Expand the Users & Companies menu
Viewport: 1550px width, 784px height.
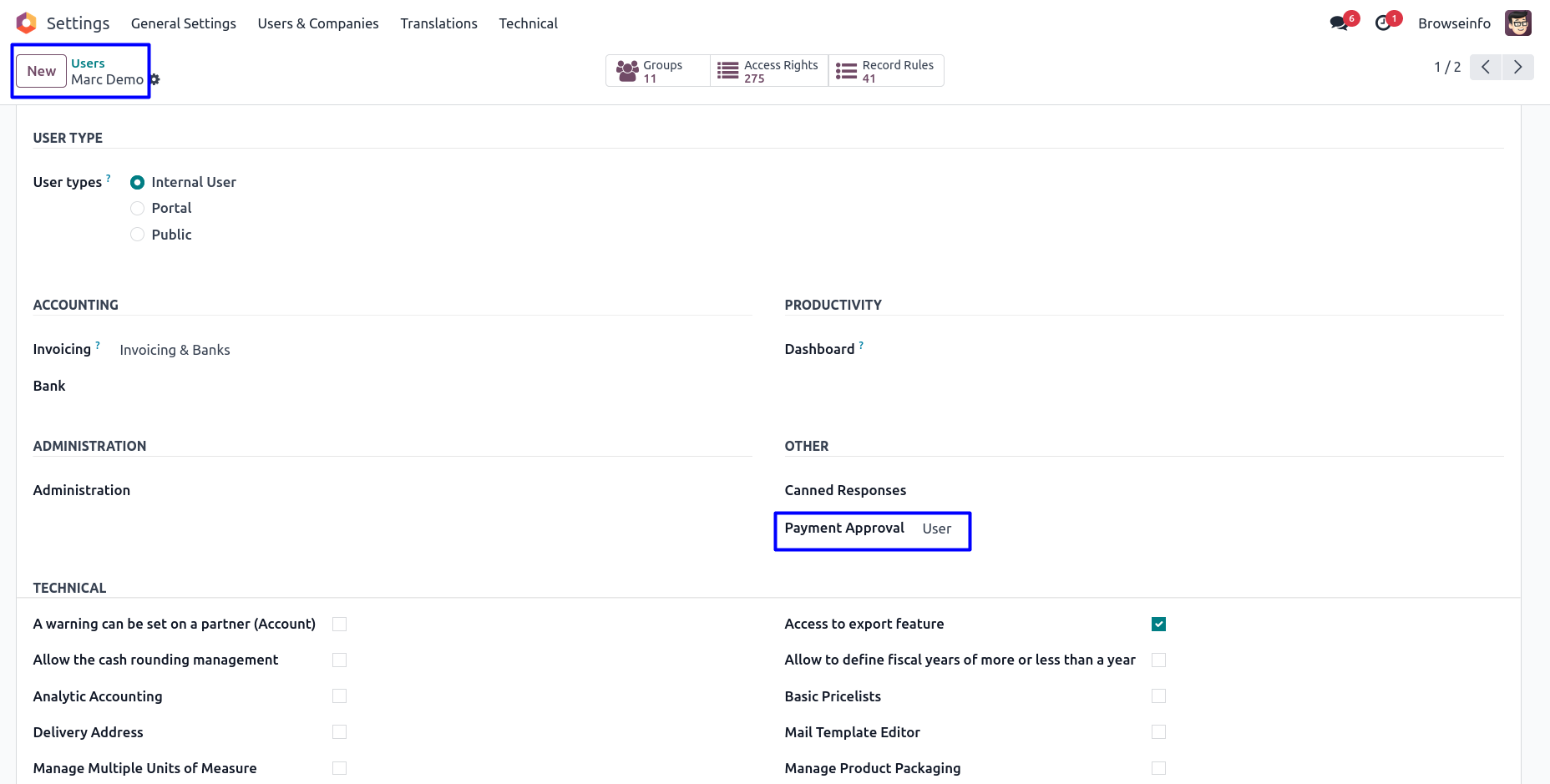(x=318, y=23)
